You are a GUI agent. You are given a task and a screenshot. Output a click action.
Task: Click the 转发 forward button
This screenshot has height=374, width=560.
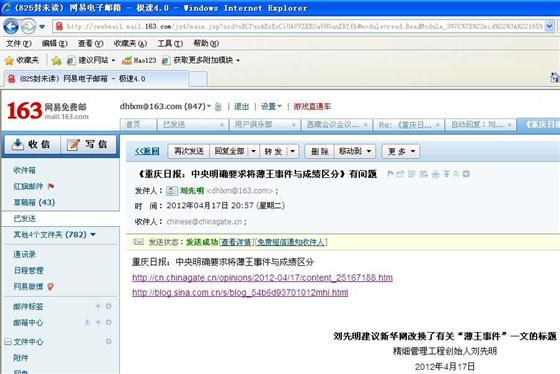[274, 151]
